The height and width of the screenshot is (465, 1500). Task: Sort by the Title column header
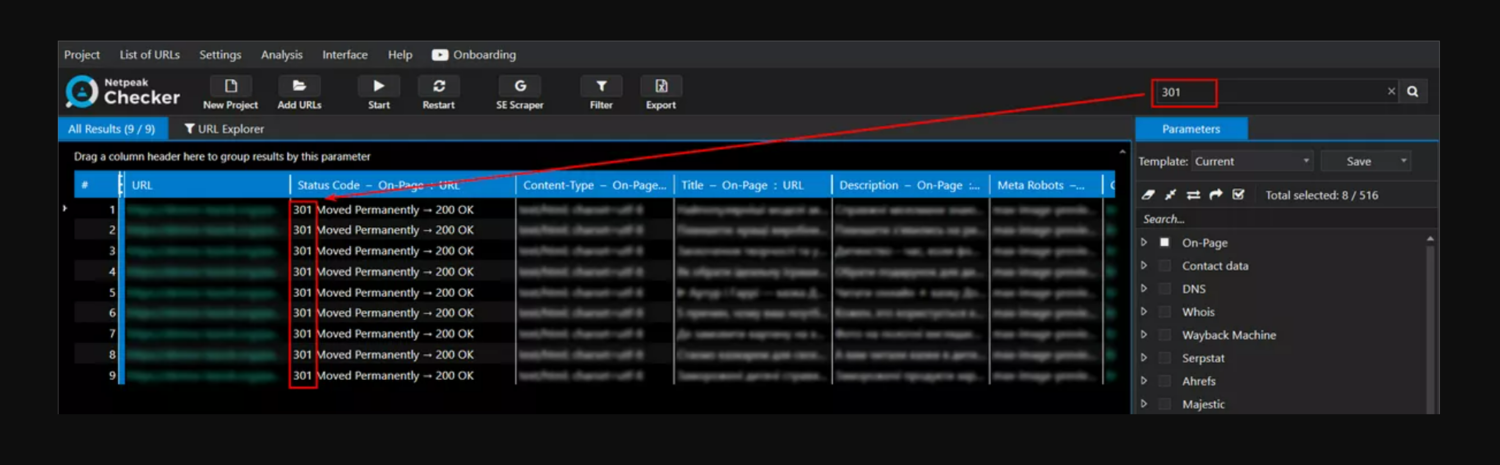click(754, 185)
